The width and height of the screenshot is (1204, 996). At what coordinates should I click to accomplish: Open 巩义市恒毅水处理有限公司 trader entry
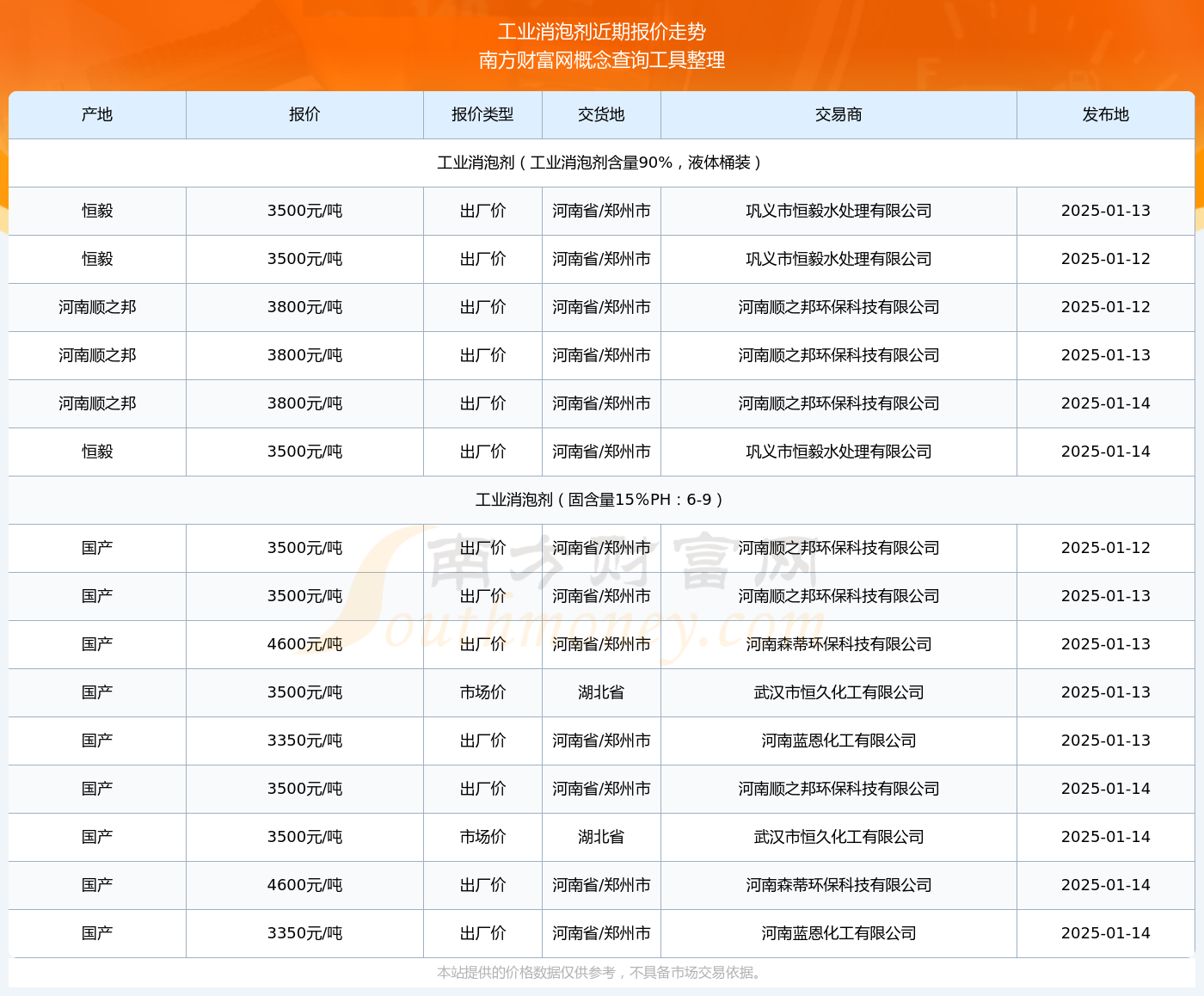838,211
